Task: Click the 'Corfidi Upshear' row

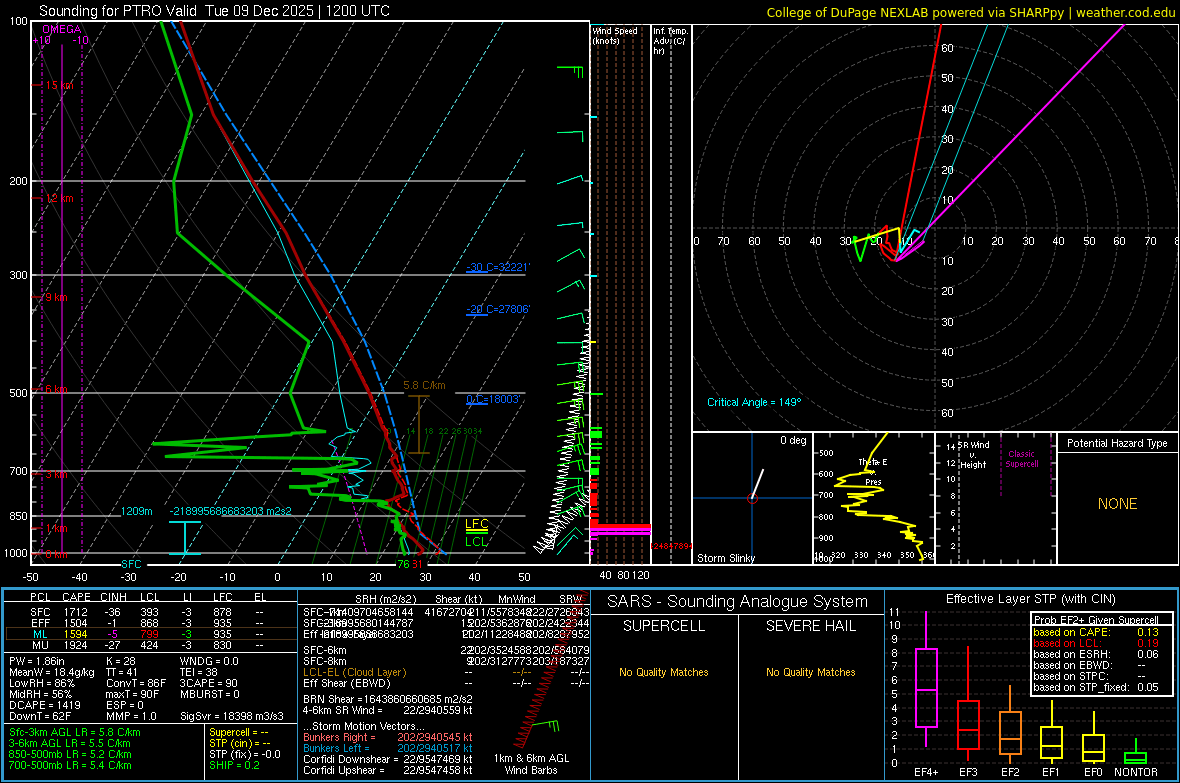Action: click(388, 770)
